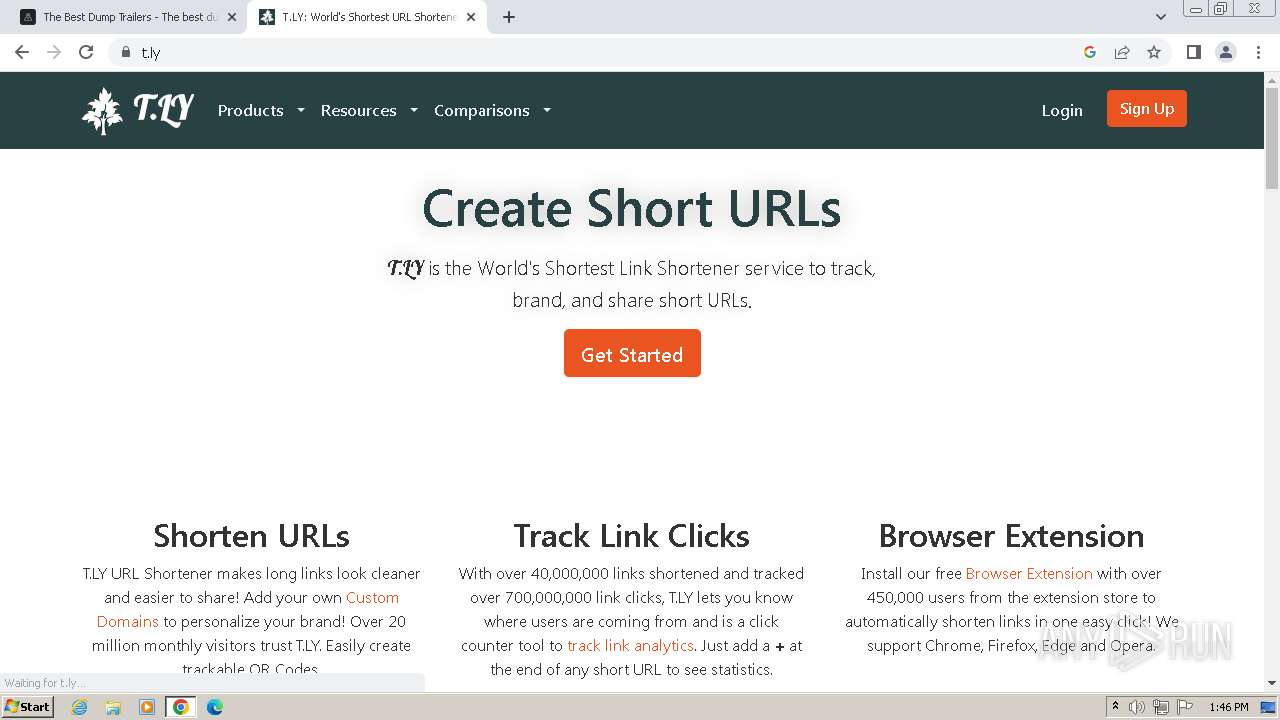Click the scrollbar up arrow
The width and height of the screenshot is (1280, 720).
click(1272, 79)
